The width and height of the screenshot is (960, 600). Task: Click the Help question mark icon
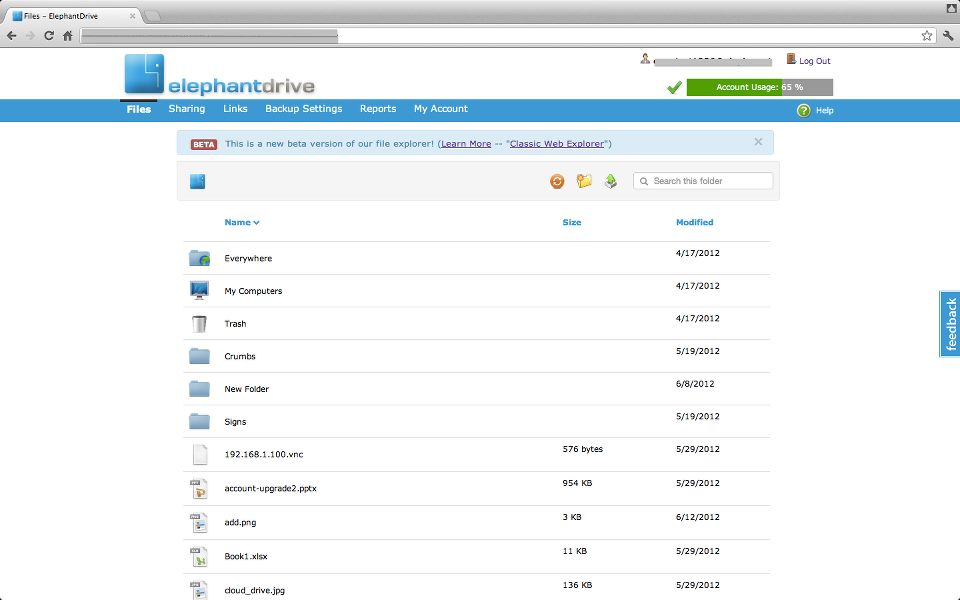pyautogui.click(x=803, y=110)
